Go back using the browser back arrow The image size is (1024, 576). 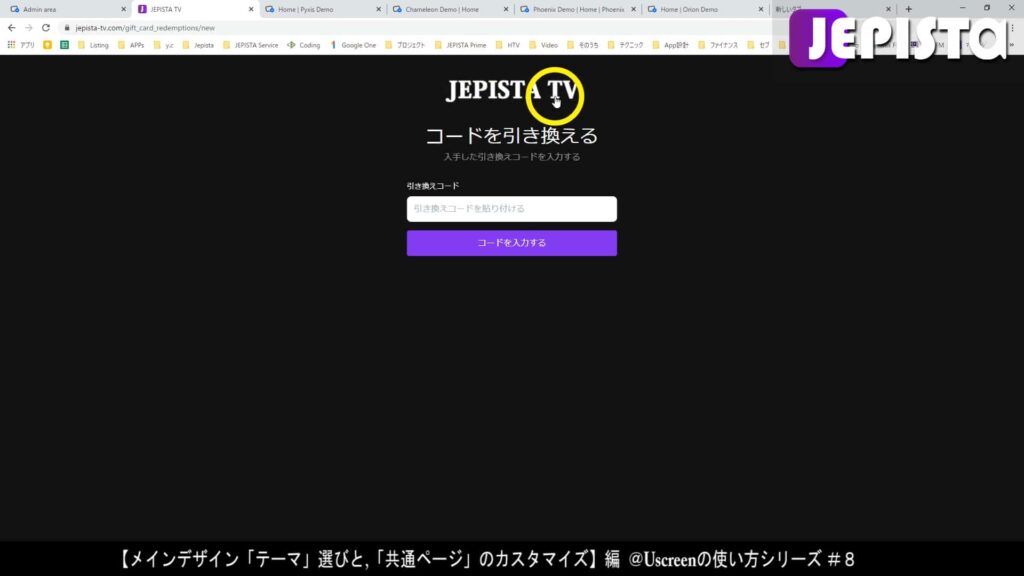(12, 28)
